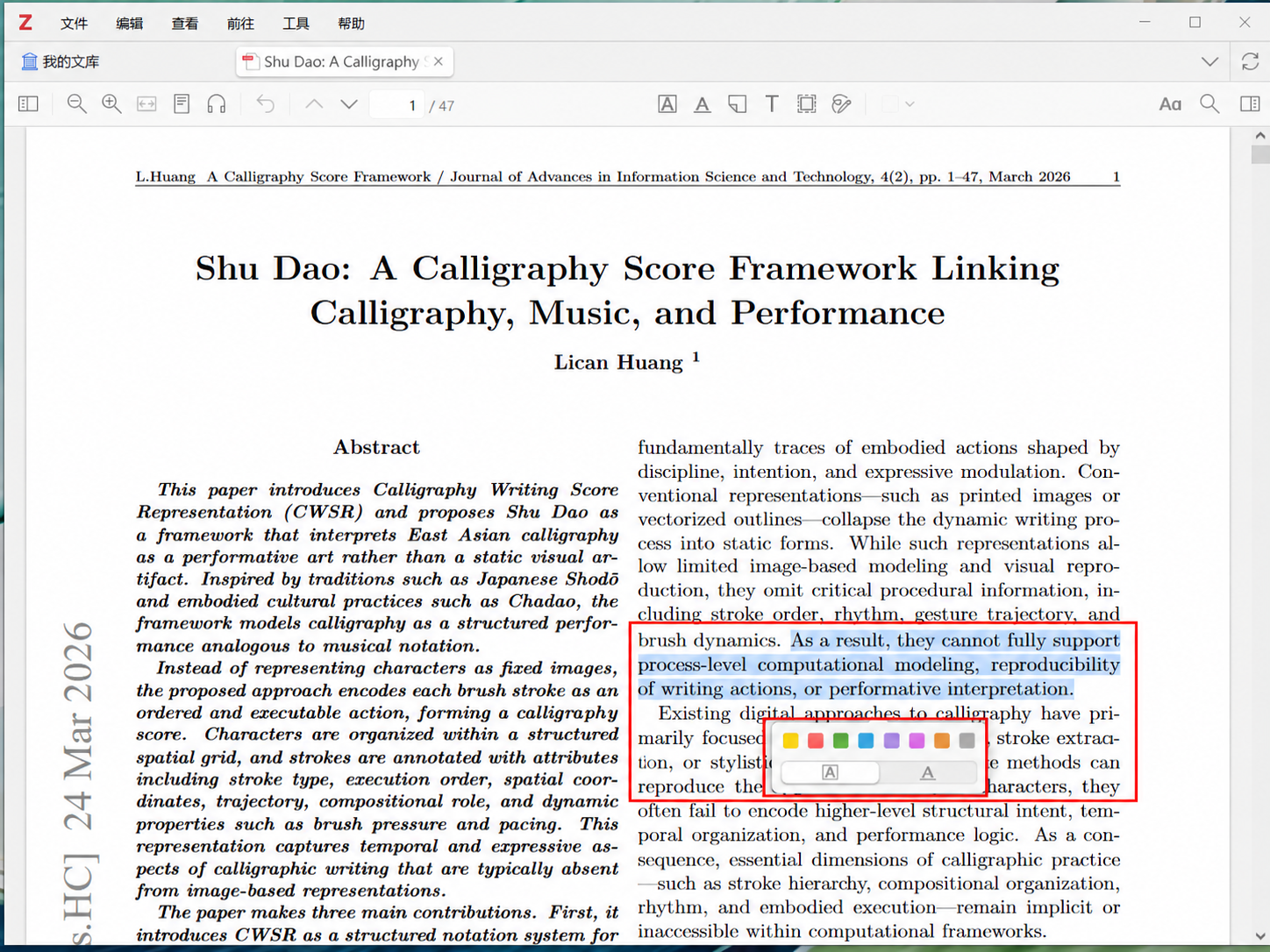Choose underline in the selection popup
The height and width of the screenshot is (952, 1270).
tap(928, 772)
